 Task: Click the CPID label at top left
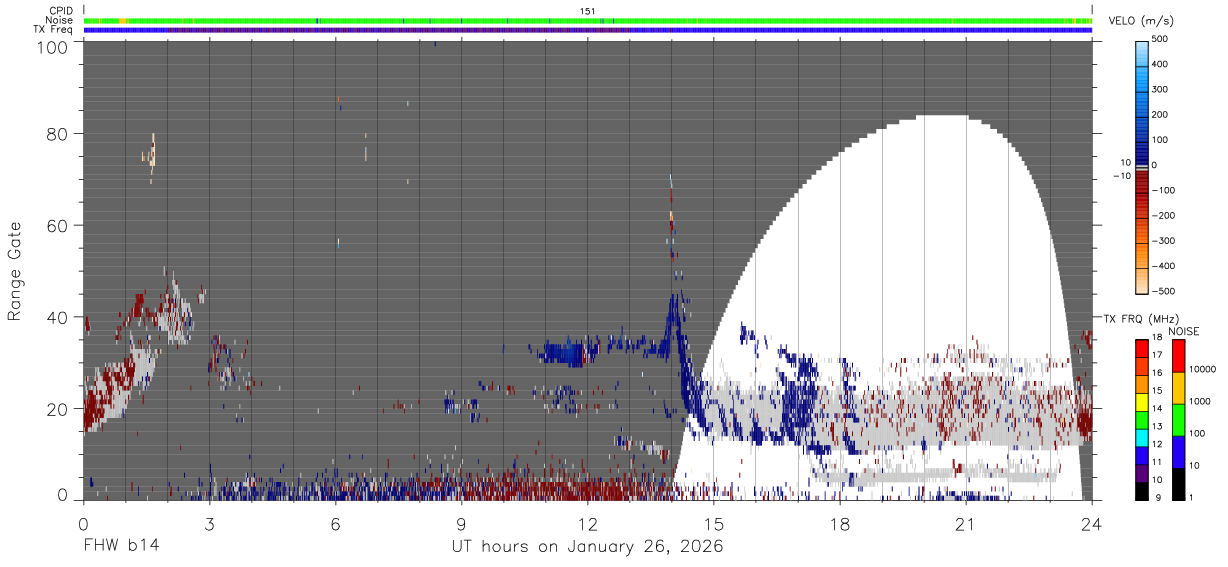coord(60,11)
